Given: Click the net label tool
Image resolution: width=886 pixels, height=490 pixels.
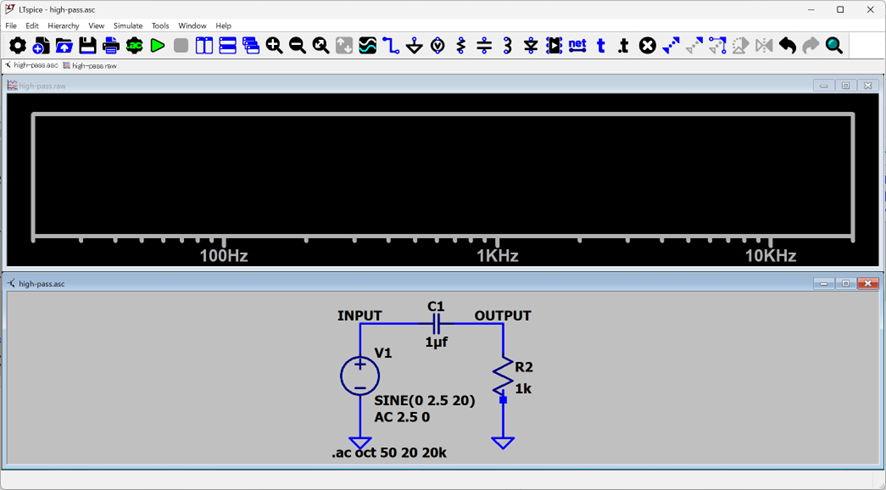Looking at the screenshot, I should coord(577,46).
